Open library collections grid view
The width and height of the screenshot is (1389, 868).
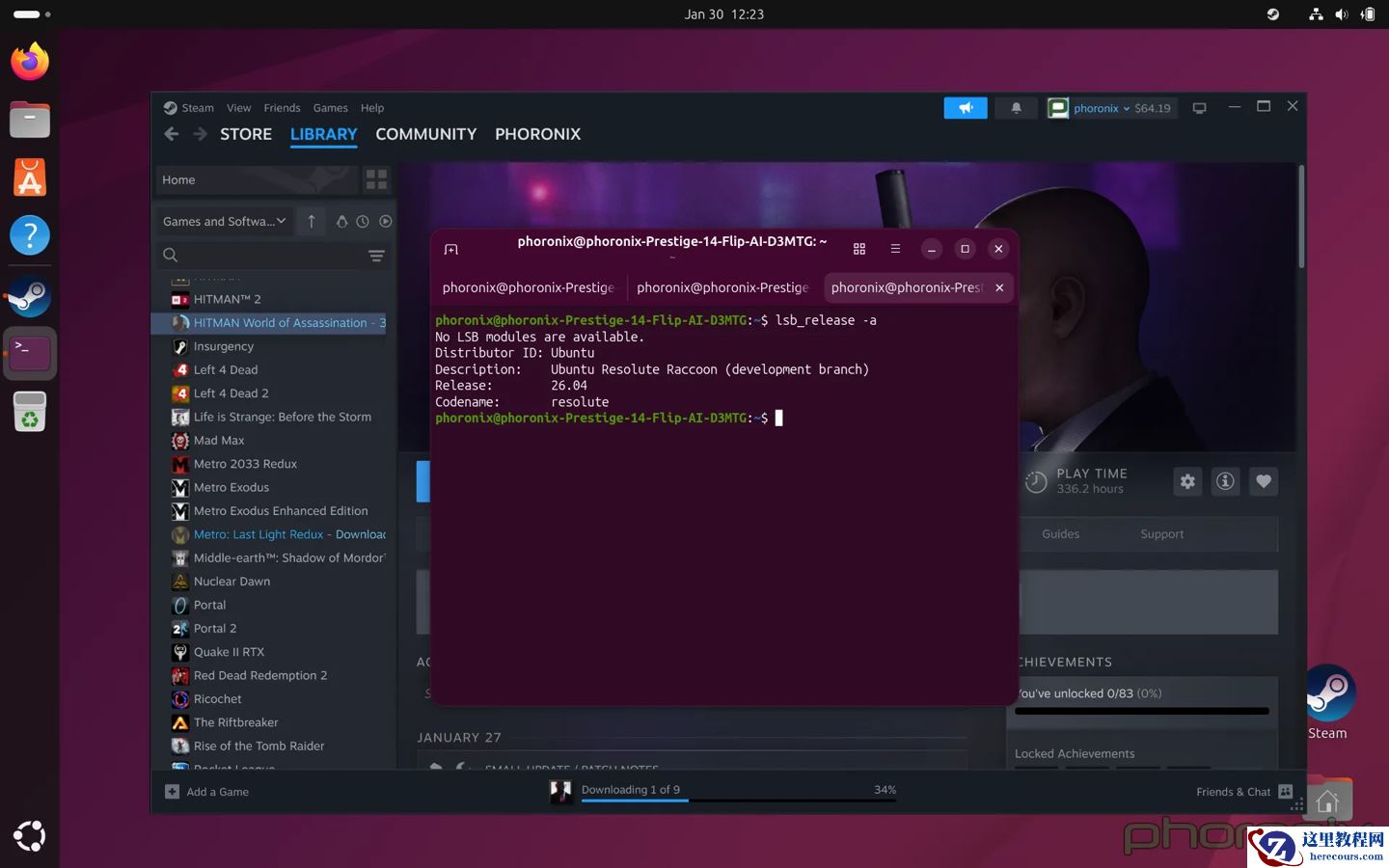click(376, 179)
